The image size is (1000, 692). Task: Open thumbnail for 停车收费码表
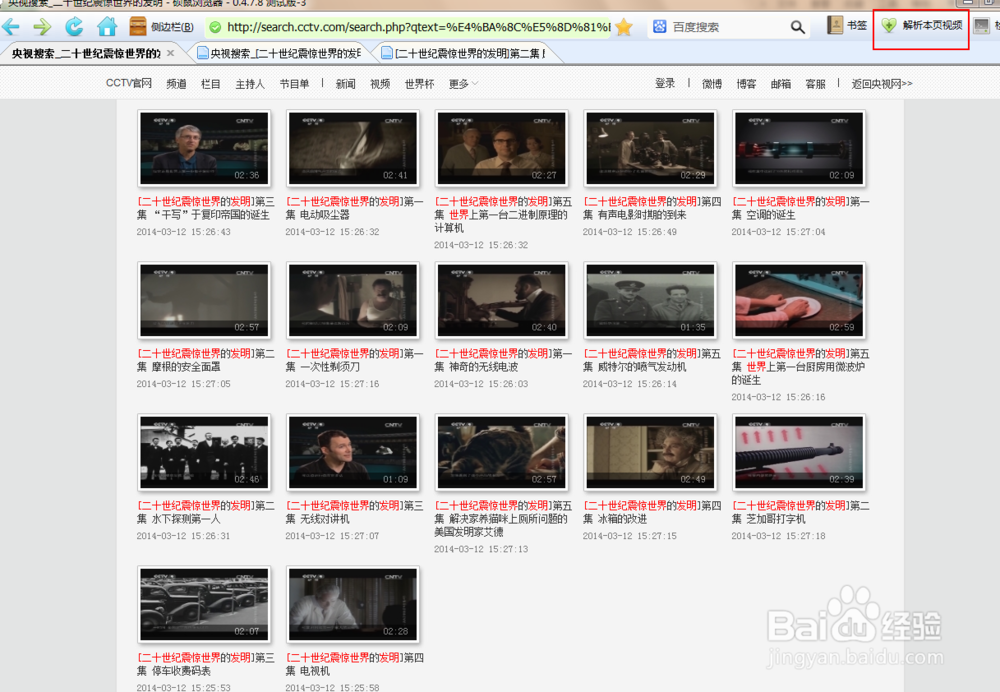(204, 605)
